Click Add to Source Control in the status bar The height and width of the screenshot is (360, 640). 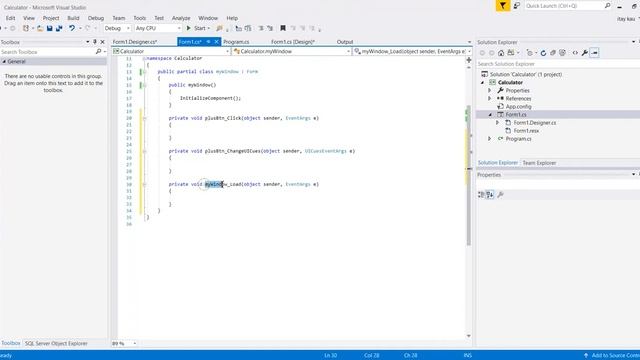(x=612, y=356)
